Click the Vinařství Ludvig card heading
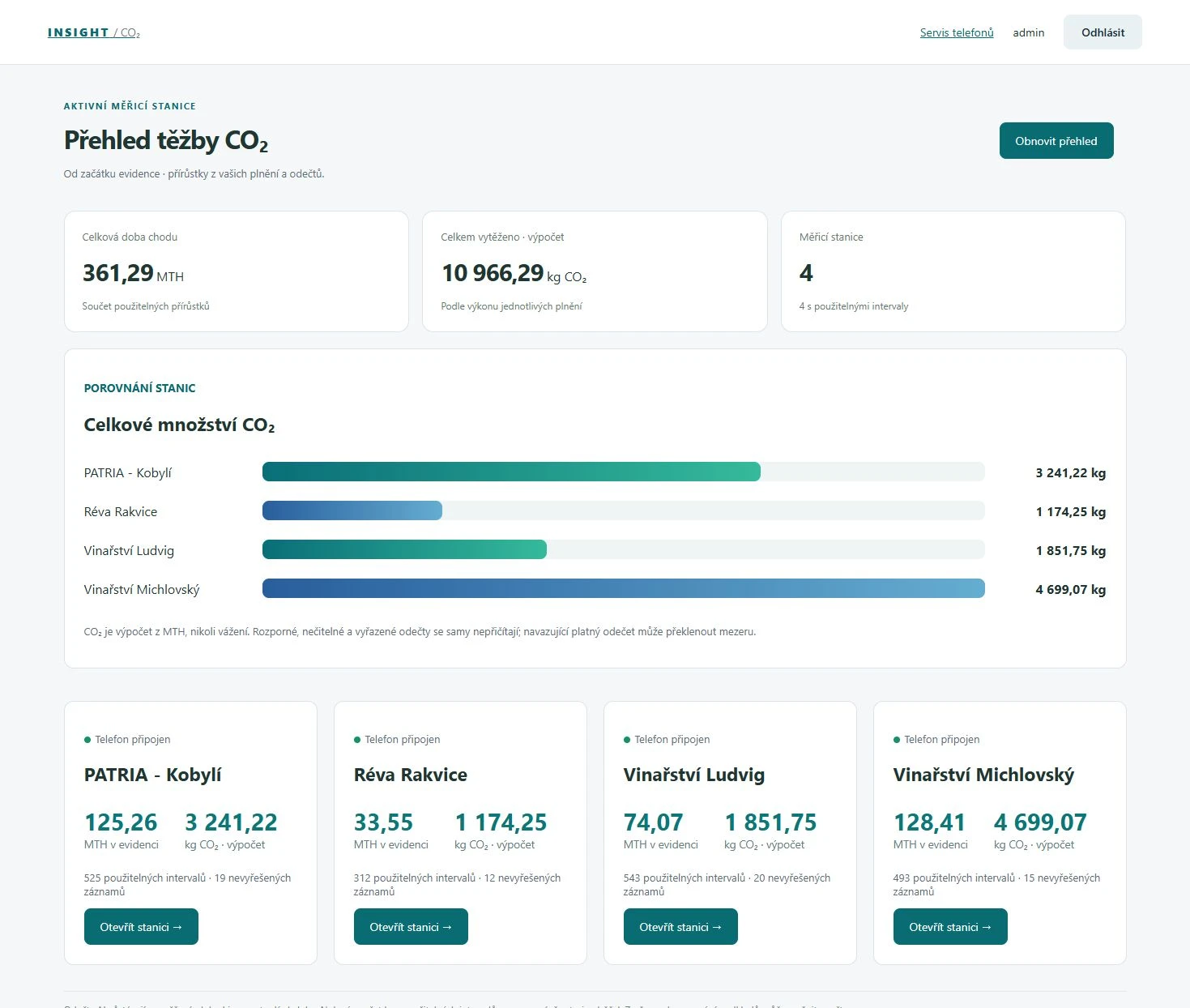The image size is (1190, 1008). pos(694,775)
